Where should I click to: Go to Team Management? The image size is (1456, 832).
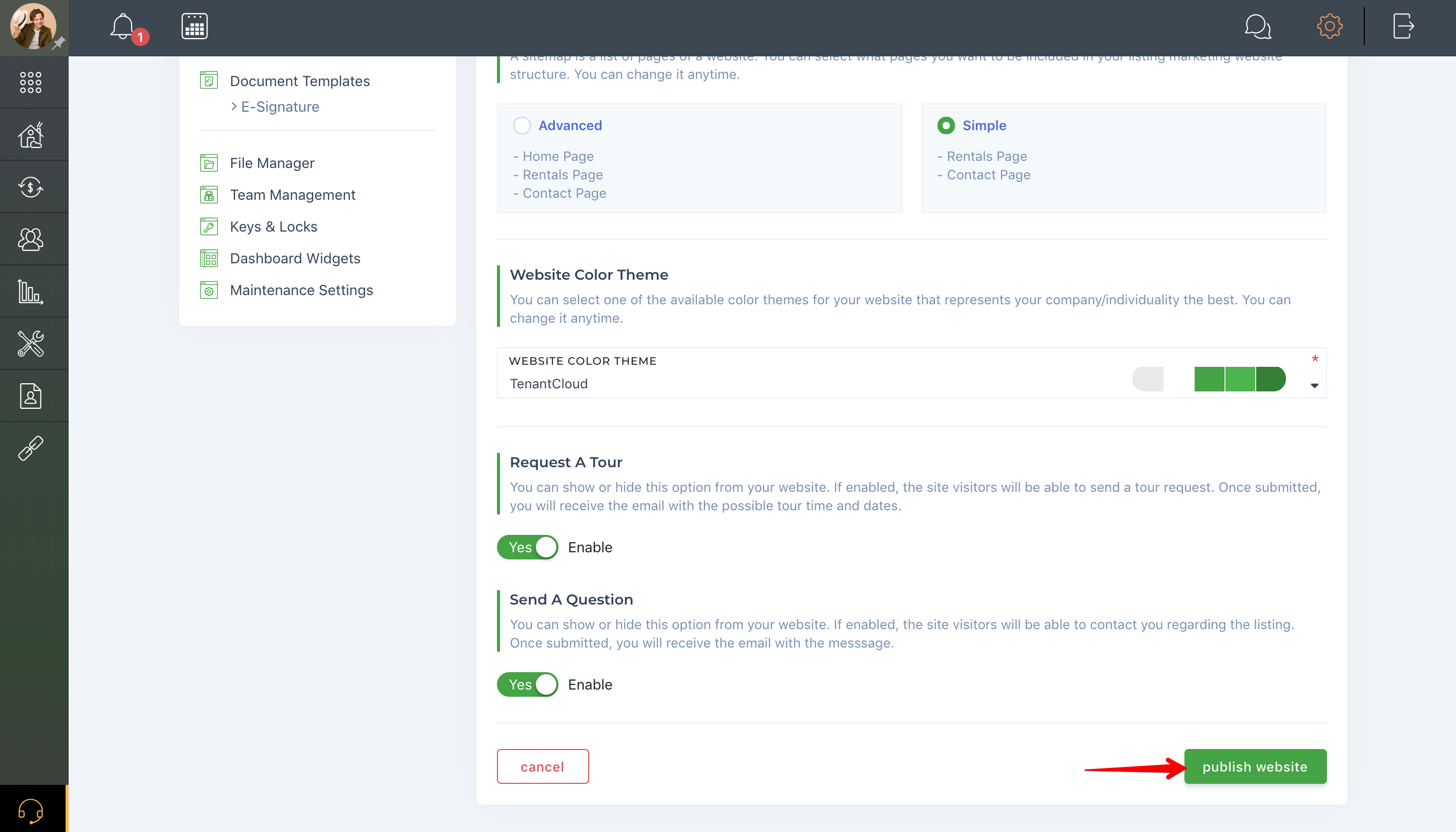[293, 195]
